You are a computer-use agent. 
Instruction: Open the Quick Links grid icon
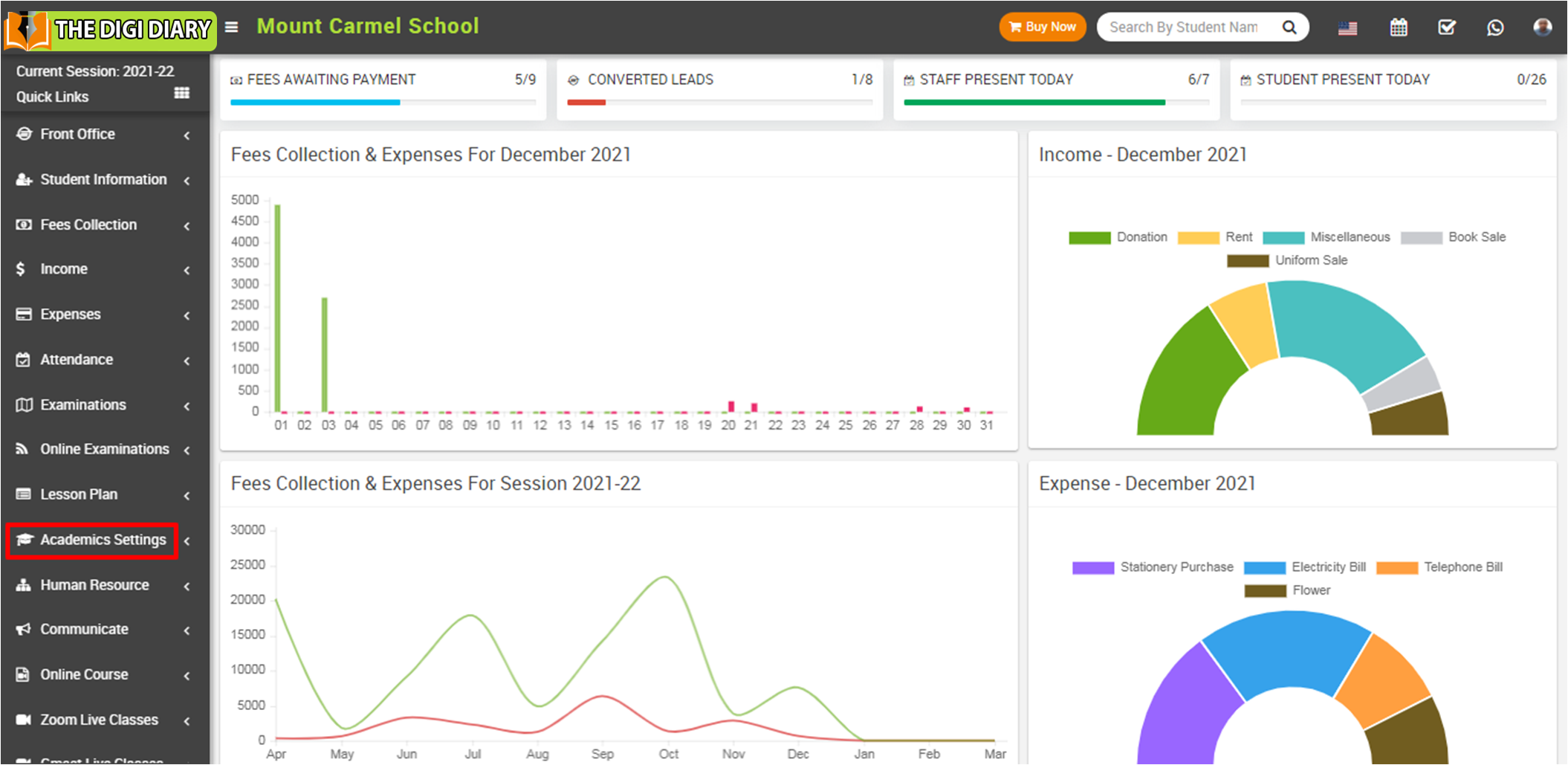(181, 94)
